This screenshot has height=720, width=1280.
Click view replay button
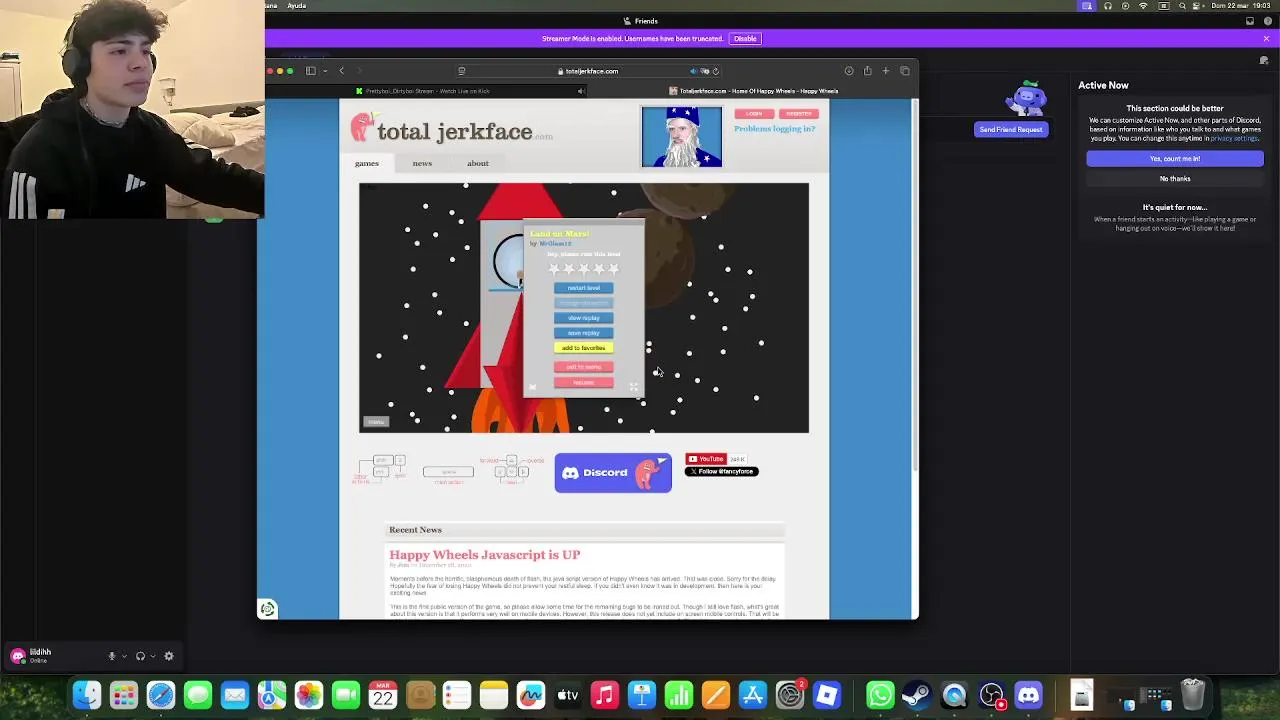(x=584, y=318)
